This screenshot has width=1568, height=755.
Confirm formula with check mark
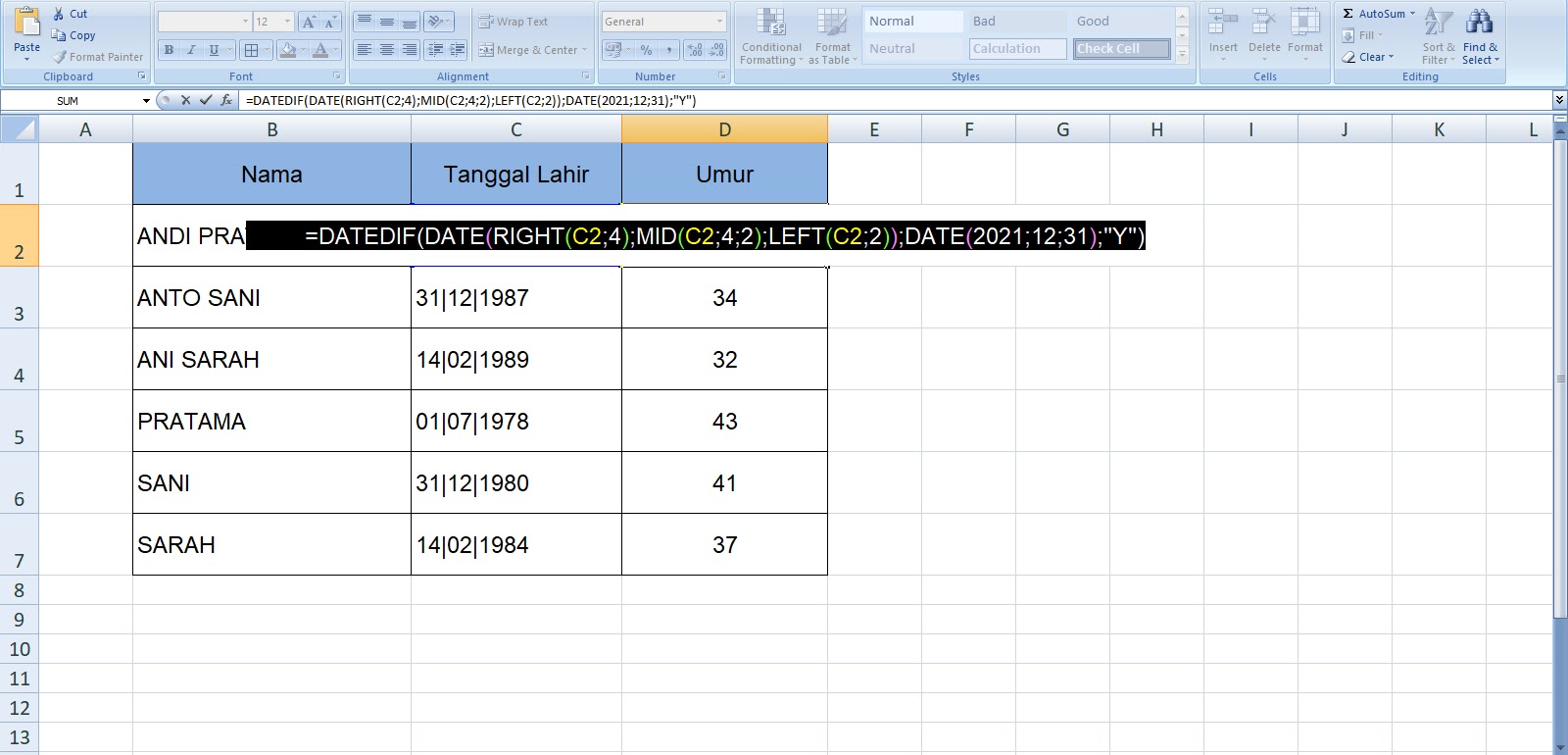[x=206, y=100]
